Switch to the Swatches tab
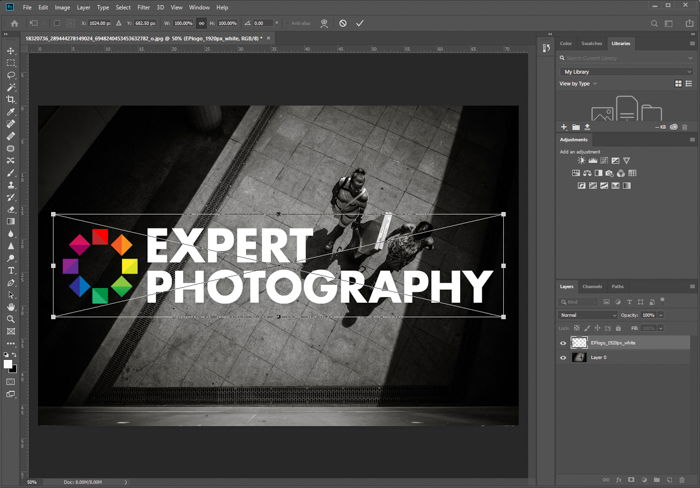The image size is (700, 488). [x=593, y=44]
